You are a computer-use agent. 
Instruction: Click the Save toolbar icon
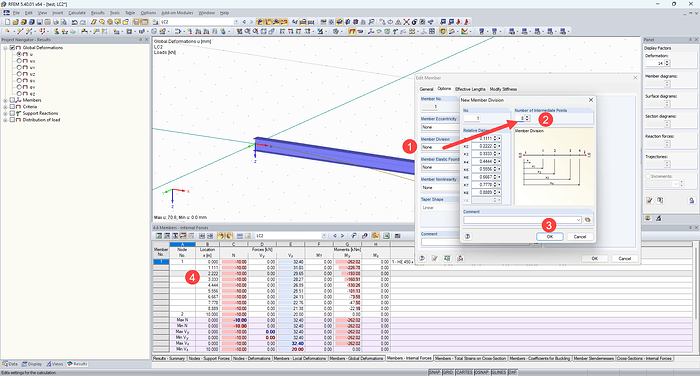(x=39, y=21)
